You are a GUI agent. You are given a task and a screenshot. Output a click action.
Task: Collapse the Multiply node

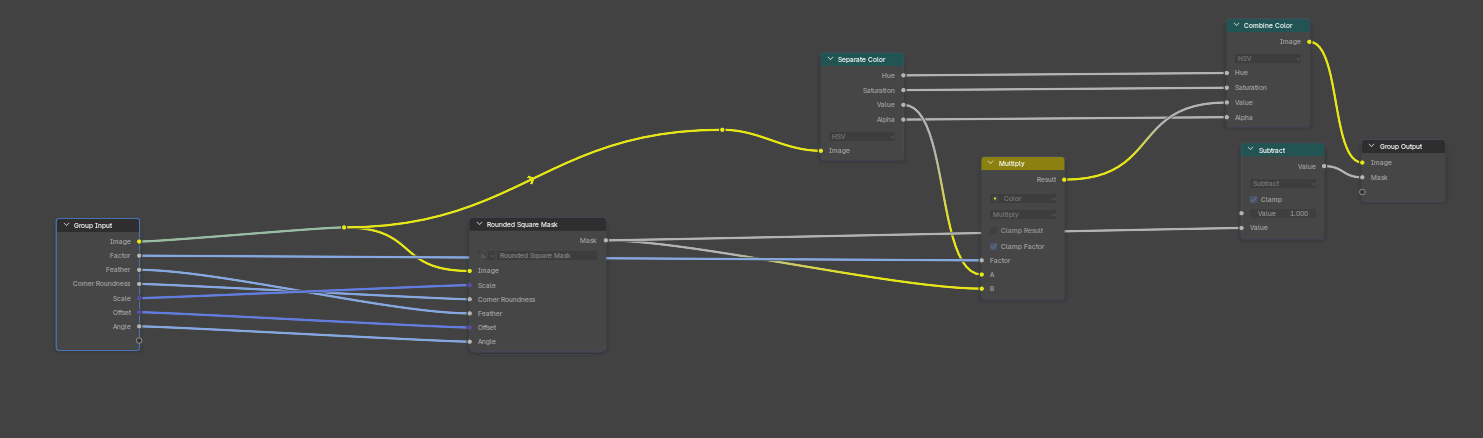[991, 163]
